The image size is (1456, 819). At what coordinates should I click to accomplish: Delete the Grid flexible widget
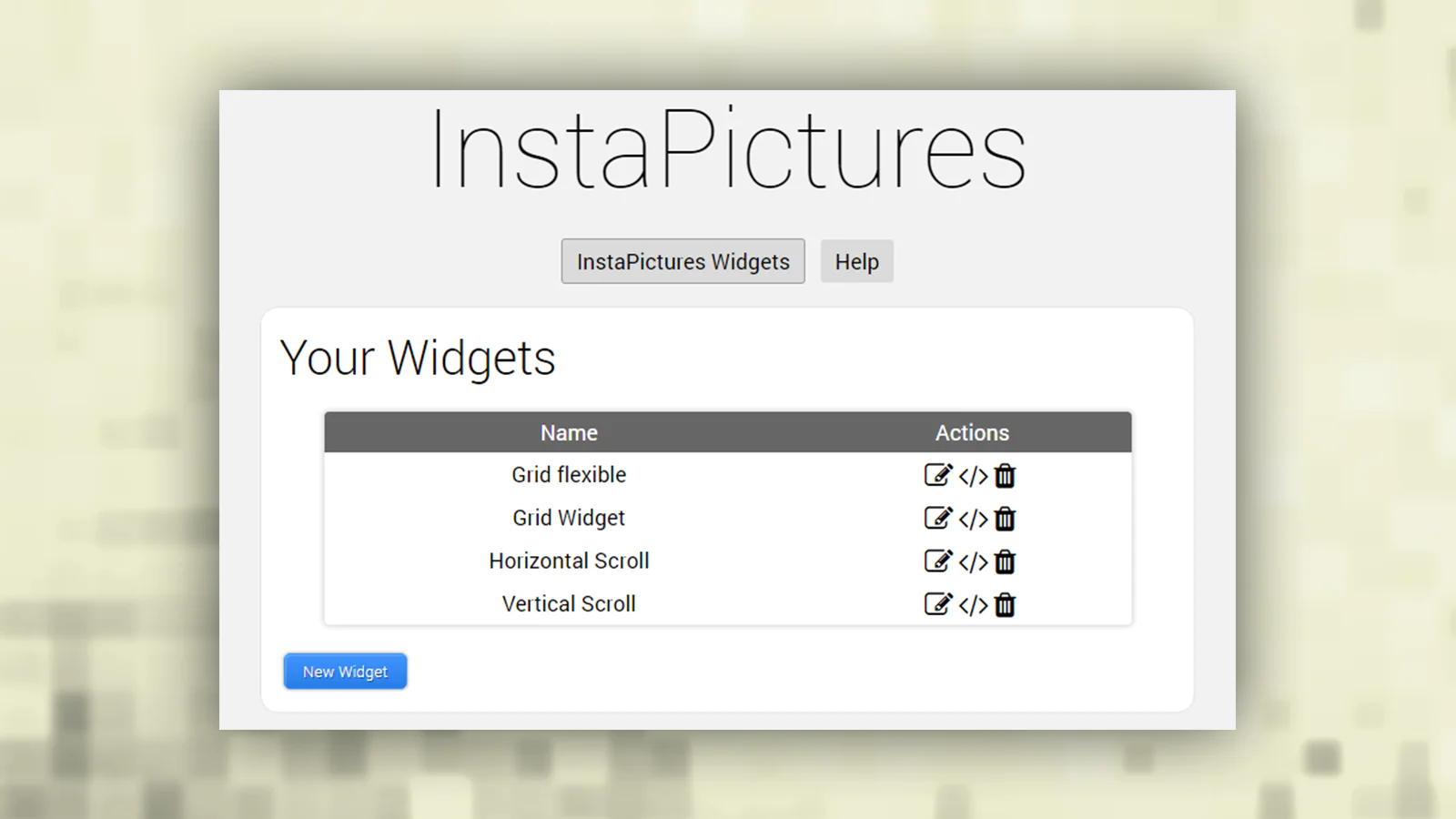[x=1005, y=476]
